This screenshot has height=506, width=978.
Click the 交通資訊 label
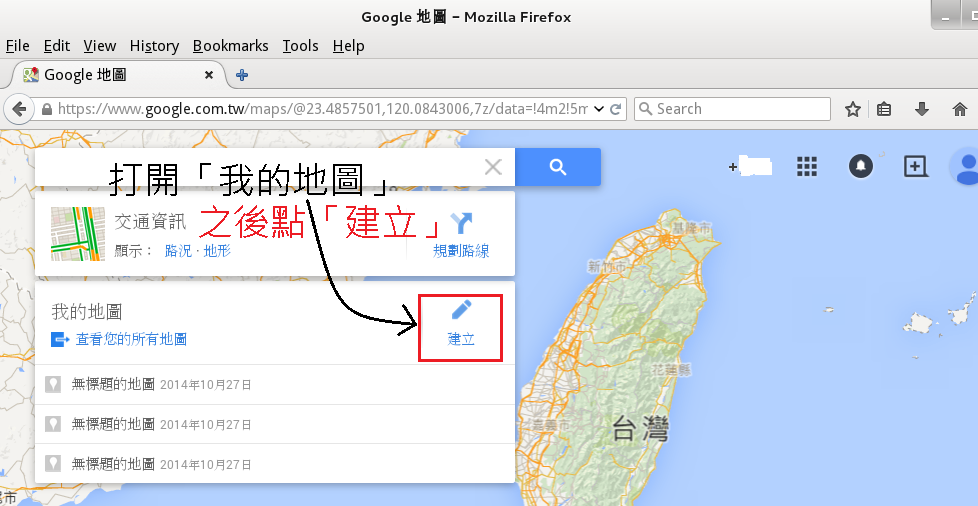coord(150,221)
